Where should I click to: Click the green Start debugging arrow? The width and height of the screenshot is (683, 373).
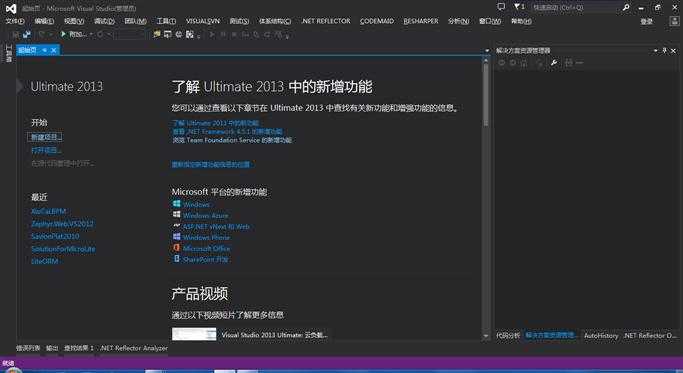[x=63, y=34]
